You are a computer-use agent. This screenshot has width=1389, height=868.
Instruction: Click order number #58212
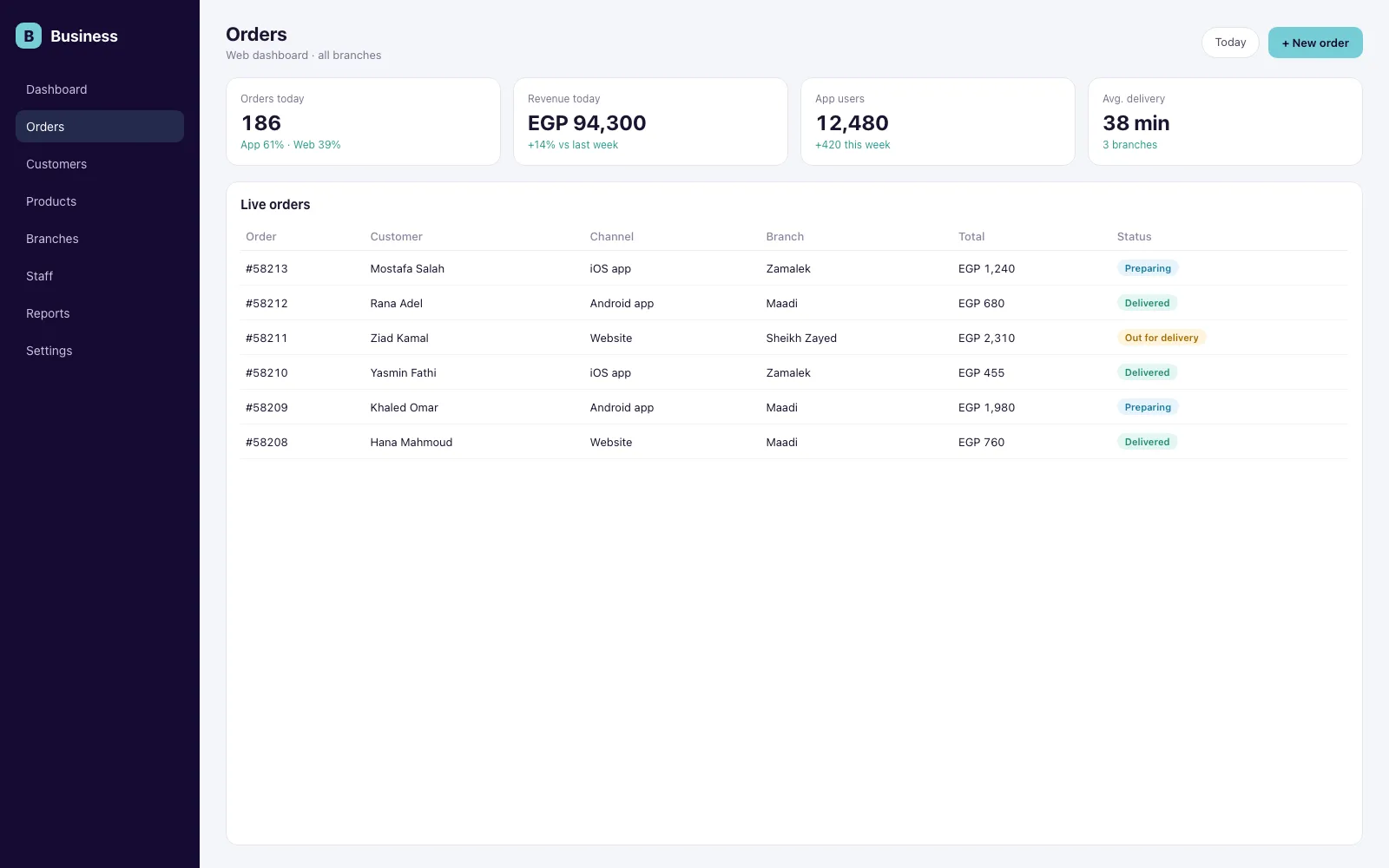tap(267, 304)
